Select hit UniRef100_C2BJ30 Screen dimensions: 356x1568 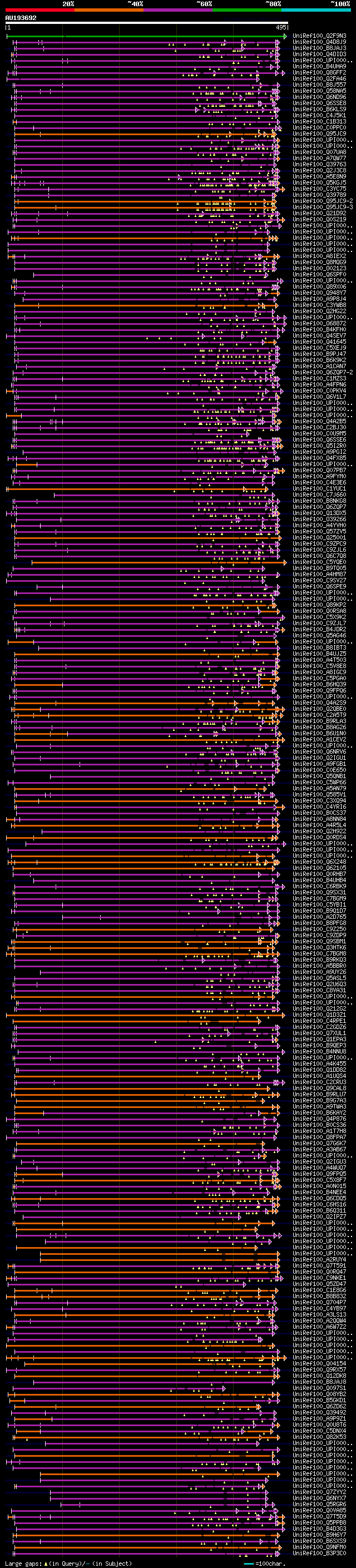319,427
